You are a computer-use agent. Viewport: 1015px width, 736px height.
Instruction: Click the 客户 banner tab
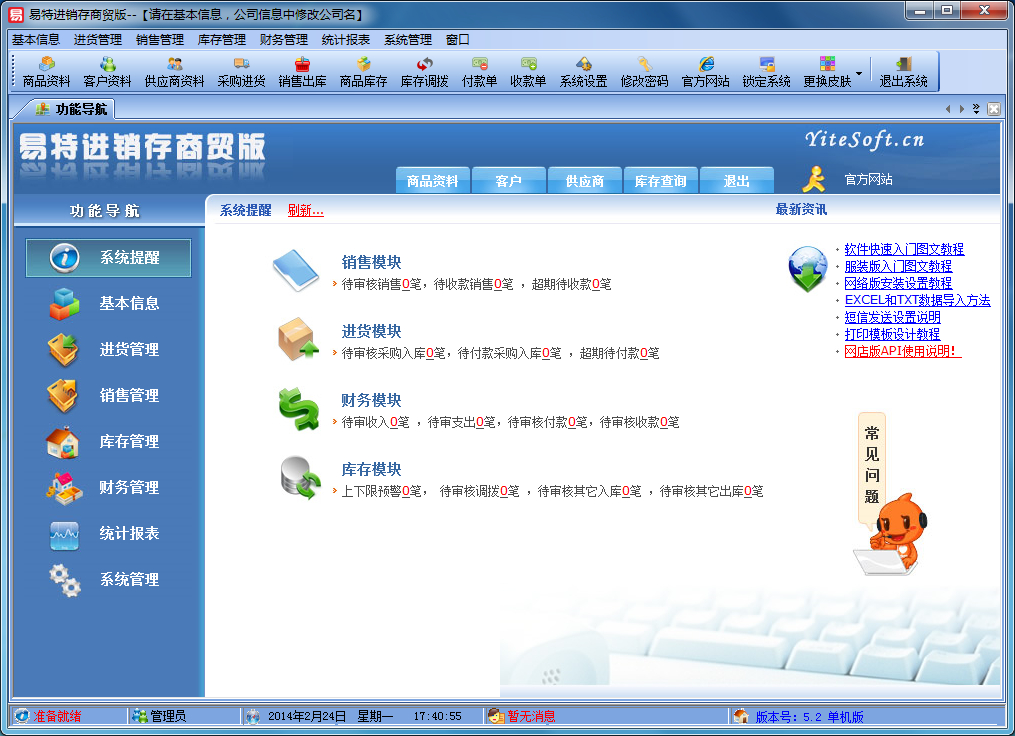[508, 181]
